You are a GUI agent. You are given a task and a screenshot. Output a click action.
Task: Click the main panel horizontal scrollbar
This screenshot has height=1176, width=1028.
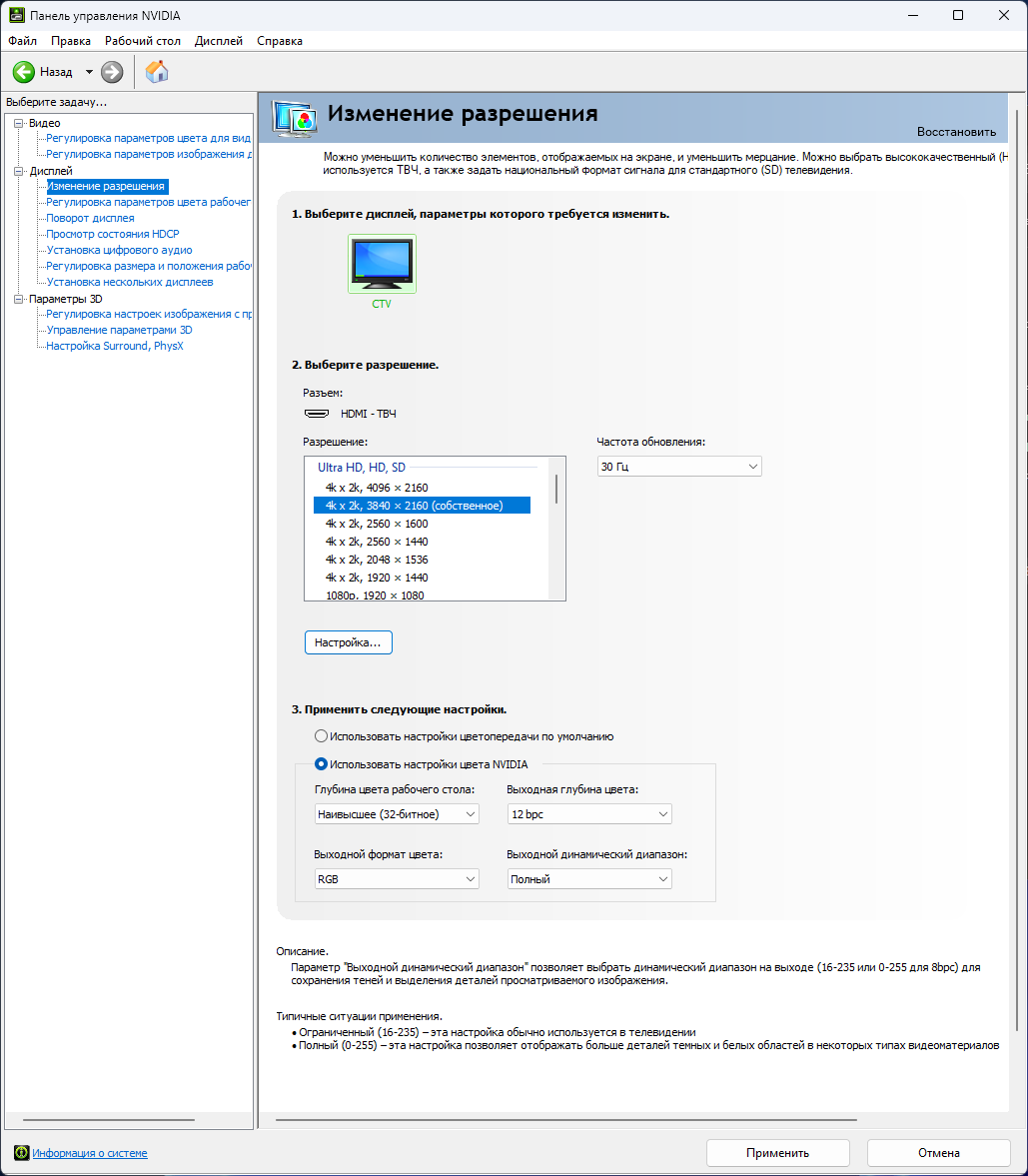tap(566, 1120)
